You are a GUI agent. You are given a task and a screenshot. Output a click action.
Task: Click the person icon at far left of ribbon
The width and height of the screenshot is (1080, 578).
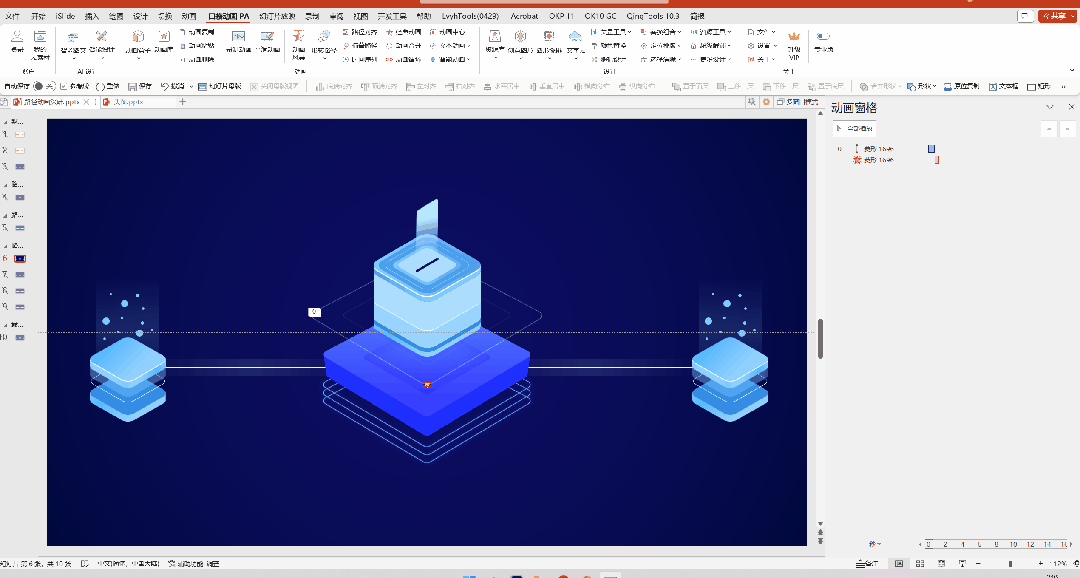tap(17, 37)
